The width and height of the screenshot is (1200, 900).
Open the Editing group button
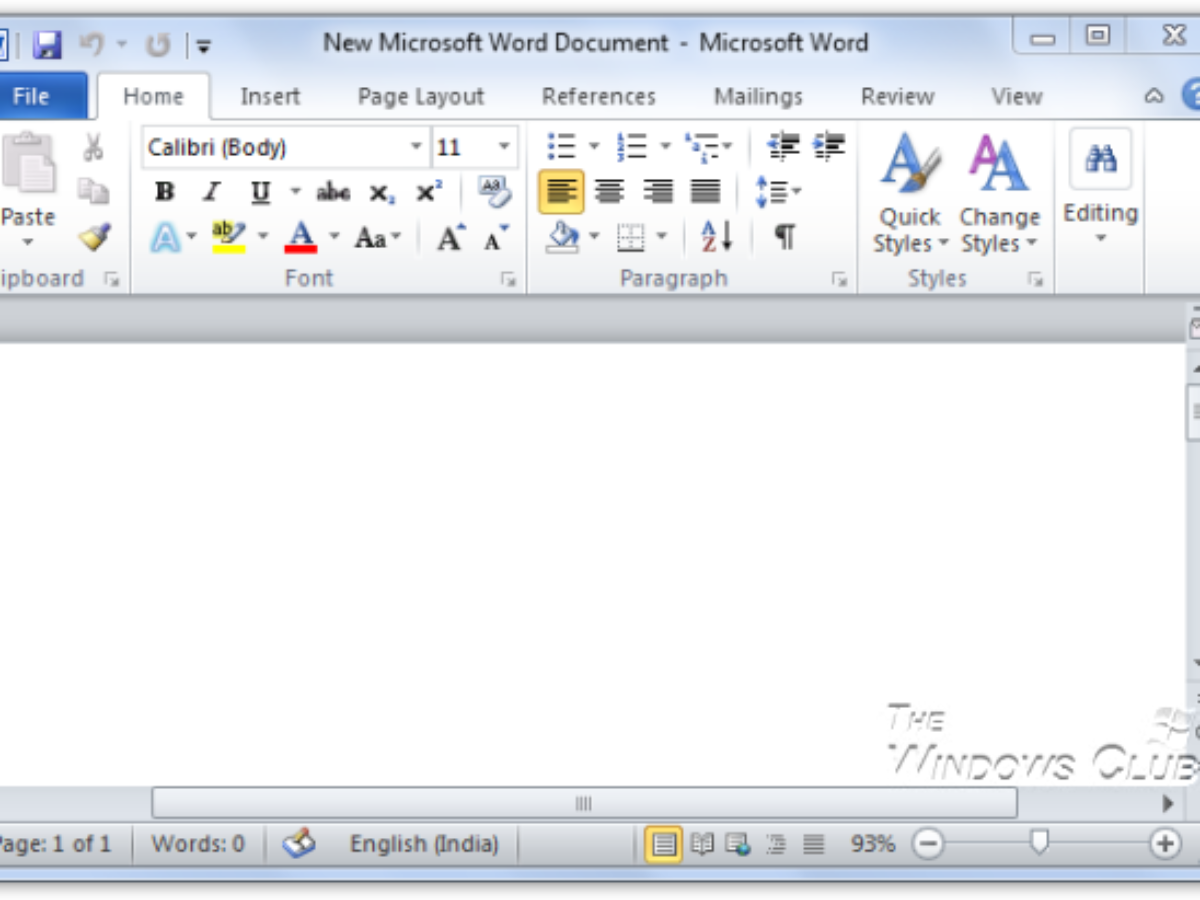click(x=1100, y=186)
